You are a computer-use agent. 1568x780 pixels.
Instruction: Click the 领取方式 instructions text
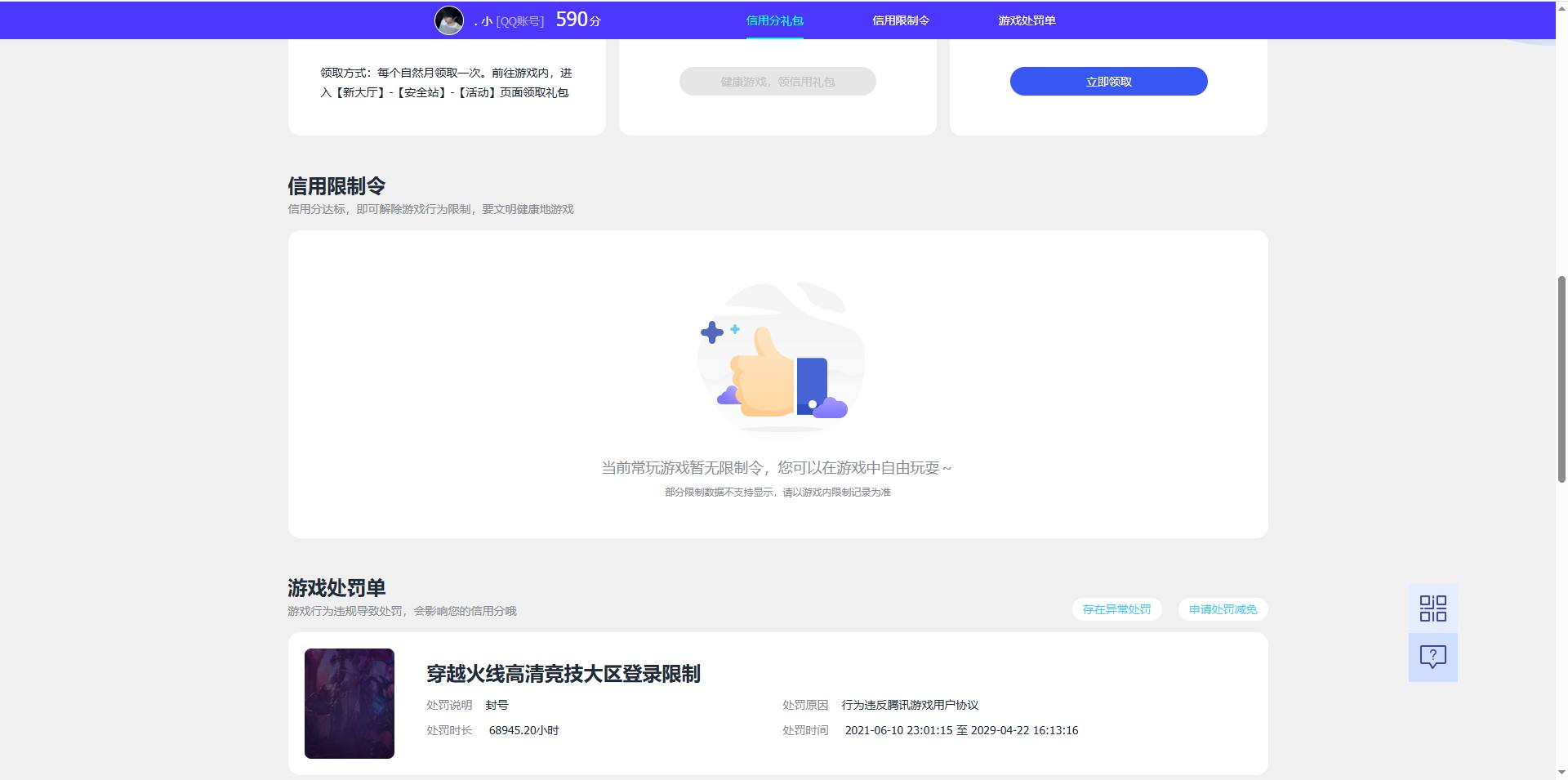(446, 82)
